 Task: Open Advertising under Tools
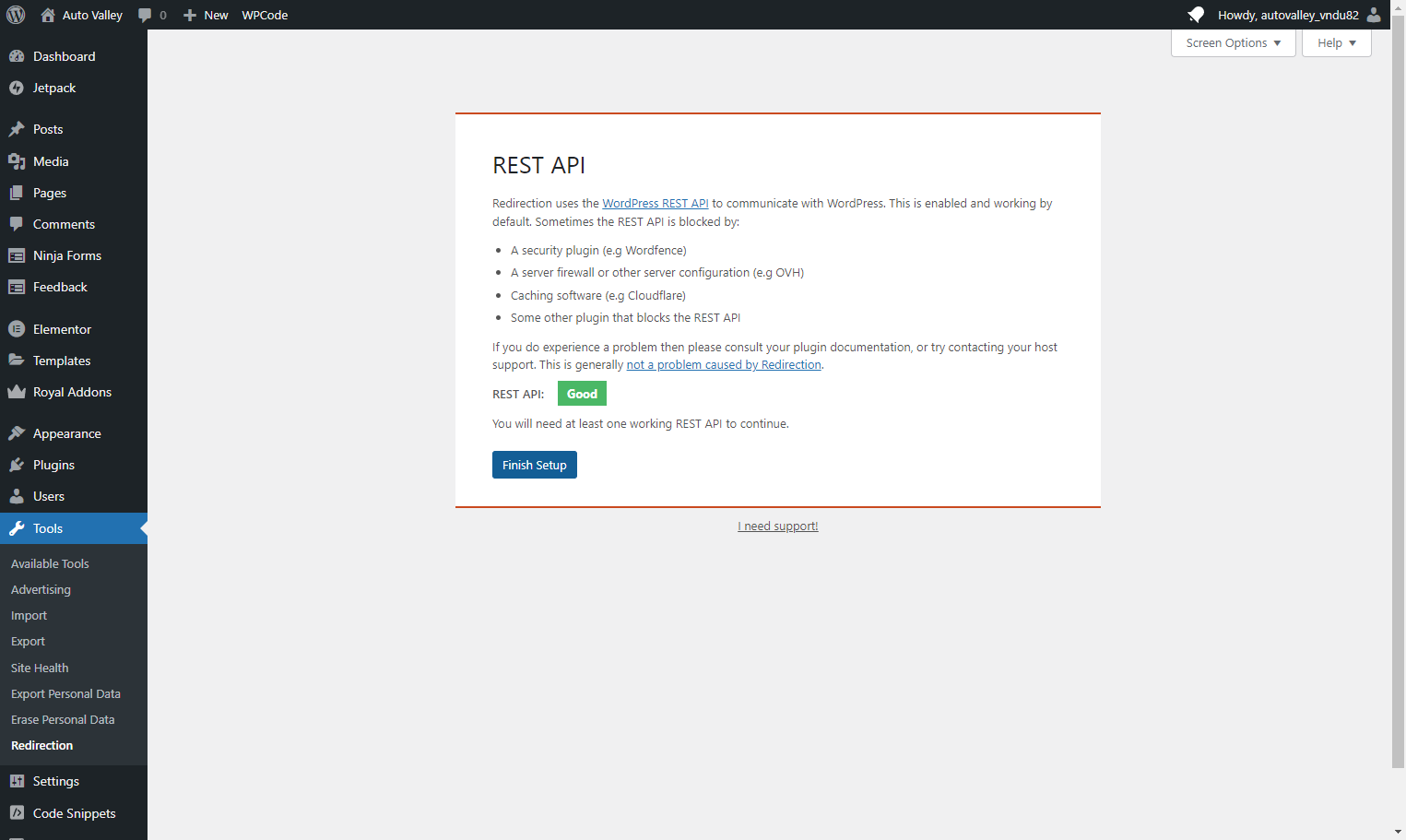(x=41, y=589)
